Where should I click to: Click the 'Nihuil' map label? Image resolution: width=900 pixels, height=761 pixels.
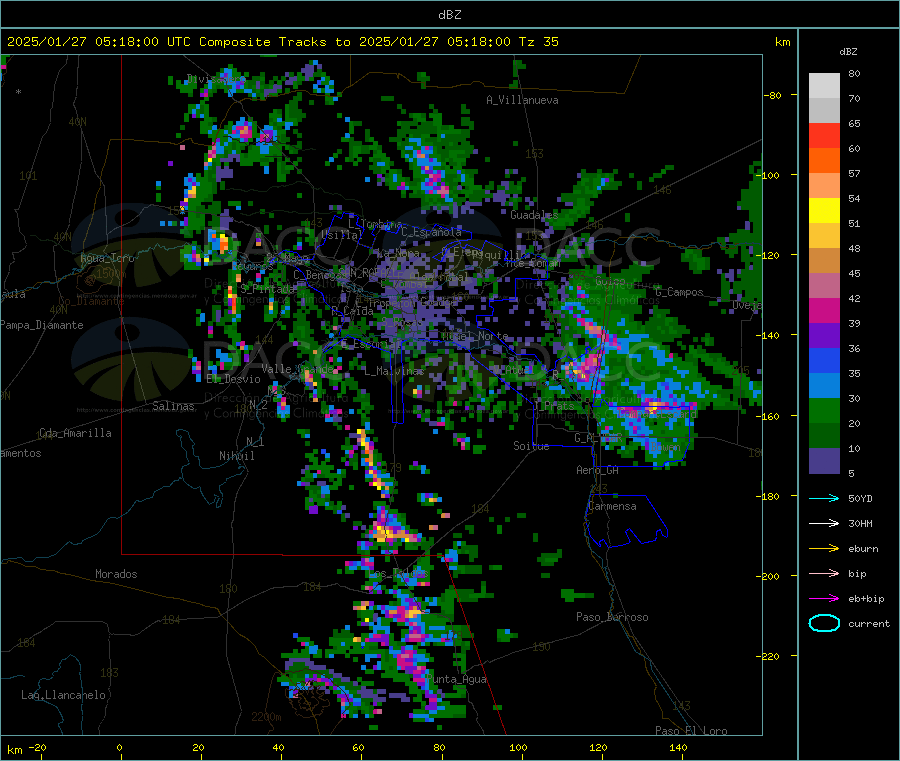[237, 456]
